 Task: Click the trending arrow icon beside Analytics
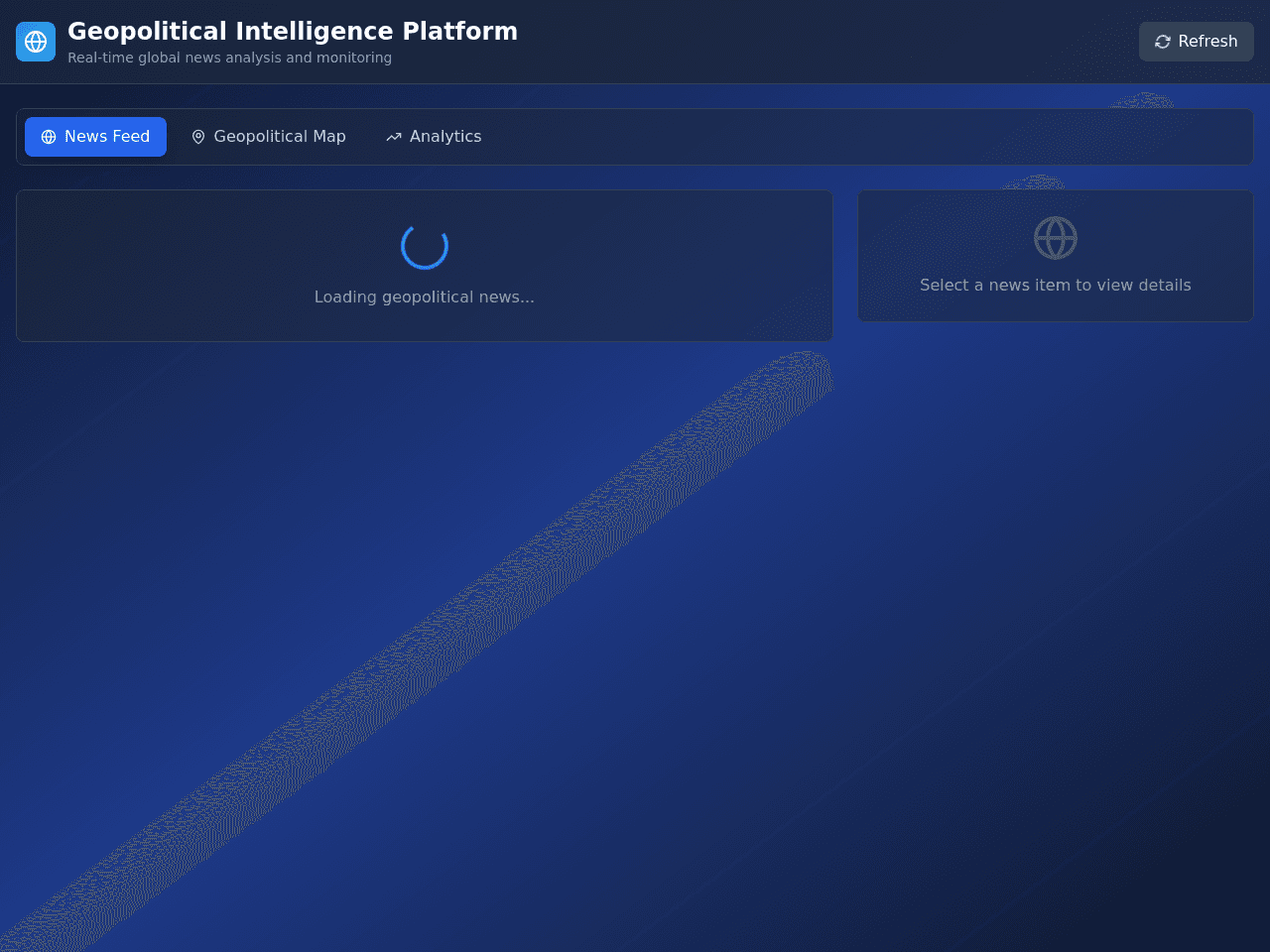[394, 137]
